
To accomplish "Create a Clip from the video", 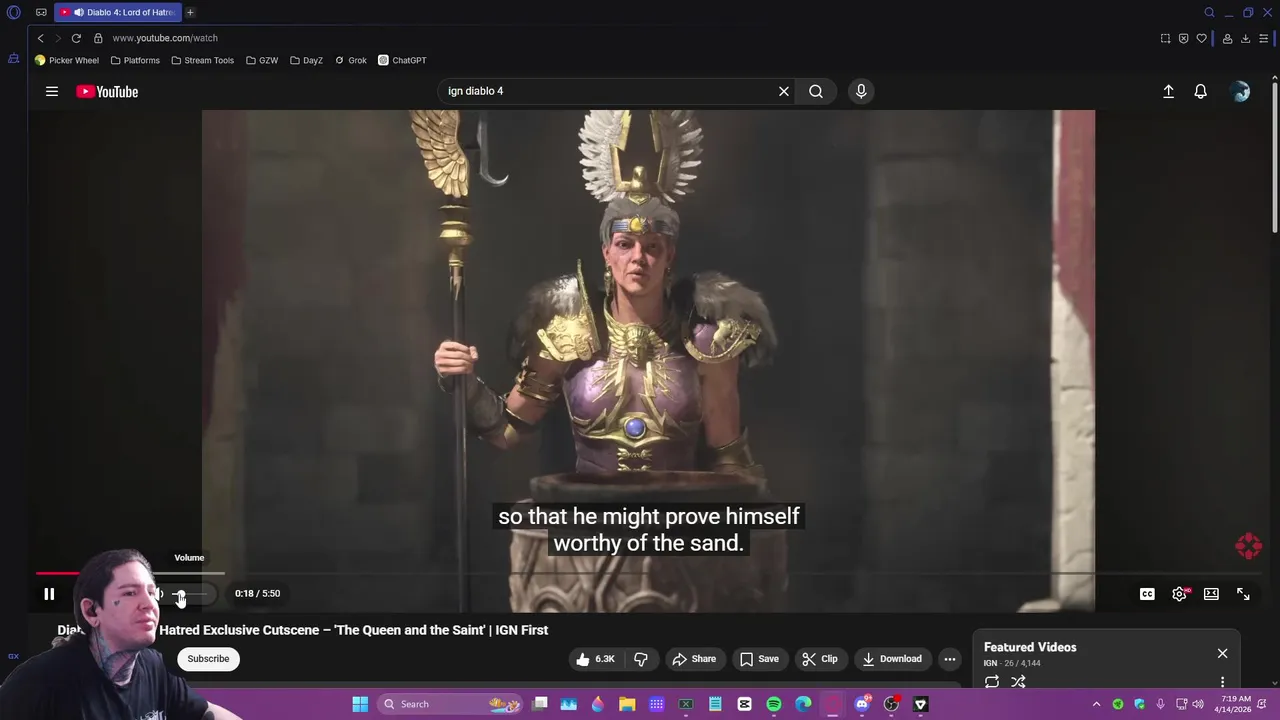I will click(820, 659).
